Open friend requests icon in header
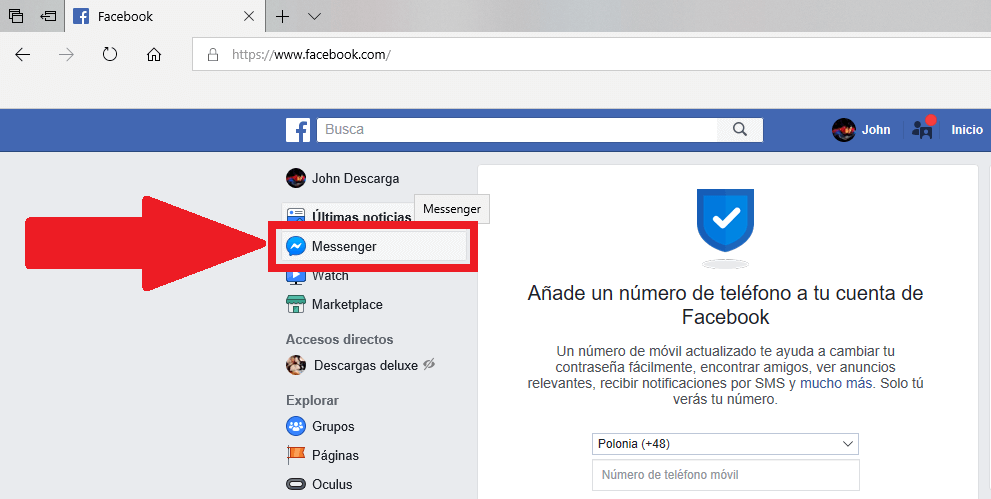This screenshot has height=499, width=991. tap(922, 128)
